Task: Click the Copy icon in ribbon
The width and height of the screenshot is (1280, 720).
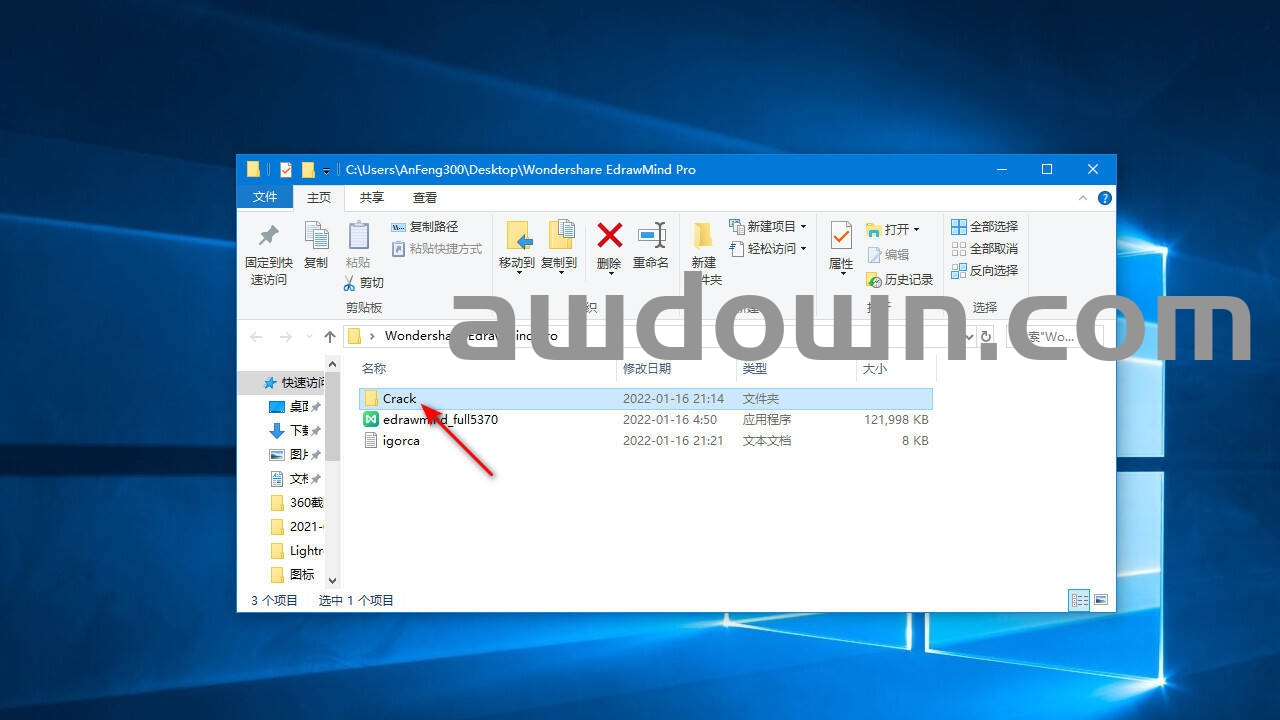Action: click(316, 237)
